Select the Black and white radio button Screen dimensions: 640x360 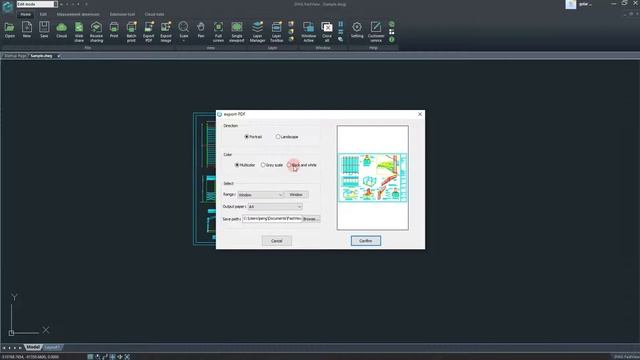coord(289,165)
